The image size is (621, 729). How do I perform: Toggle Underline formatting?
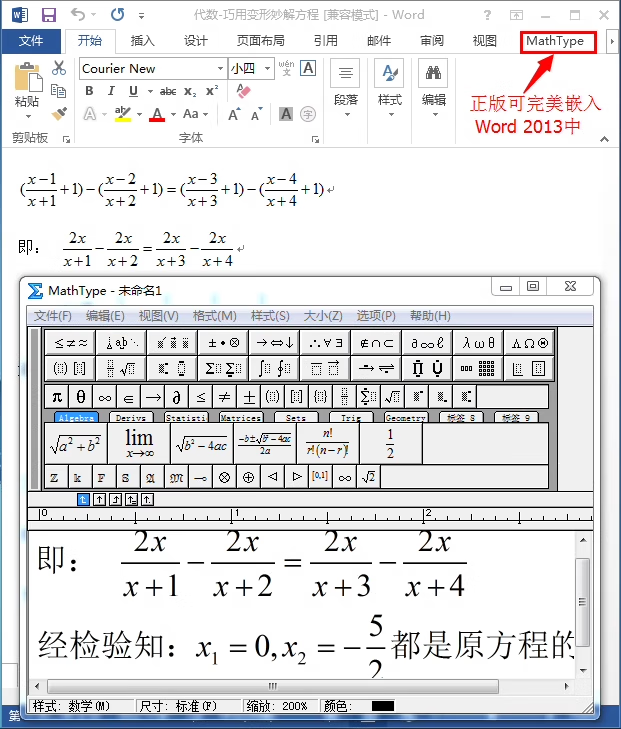point(133,91)
